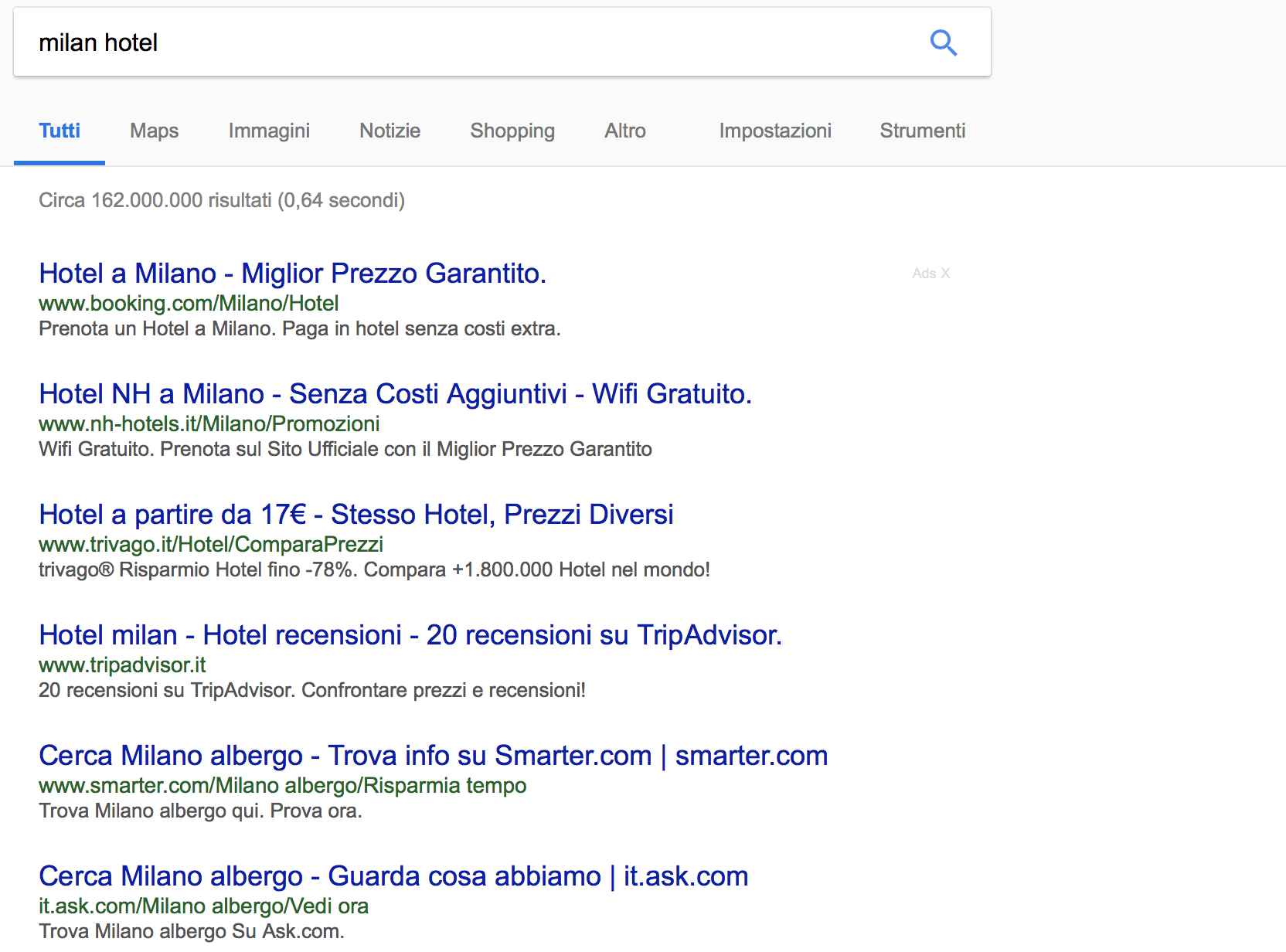Click the www.tripadvisor.it URL

[x=122, y=665]
